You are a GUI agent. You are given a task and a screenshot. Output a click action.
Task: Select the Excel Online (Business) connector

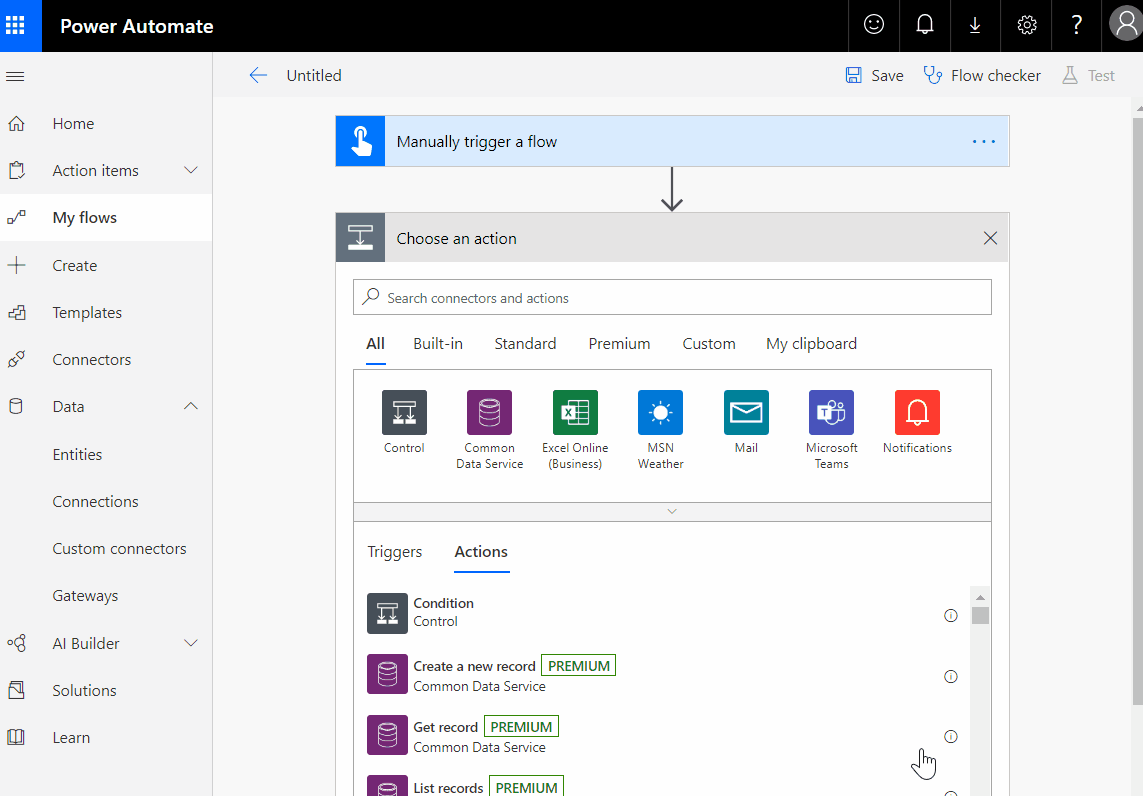pos(575,413)
